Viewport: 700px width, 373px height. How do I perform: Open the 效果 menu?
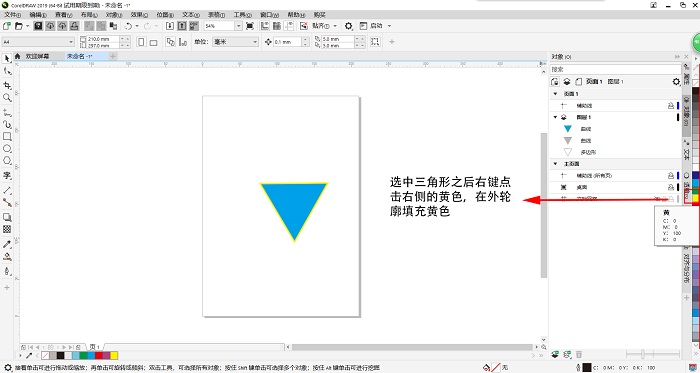click(x=139, y=15)
